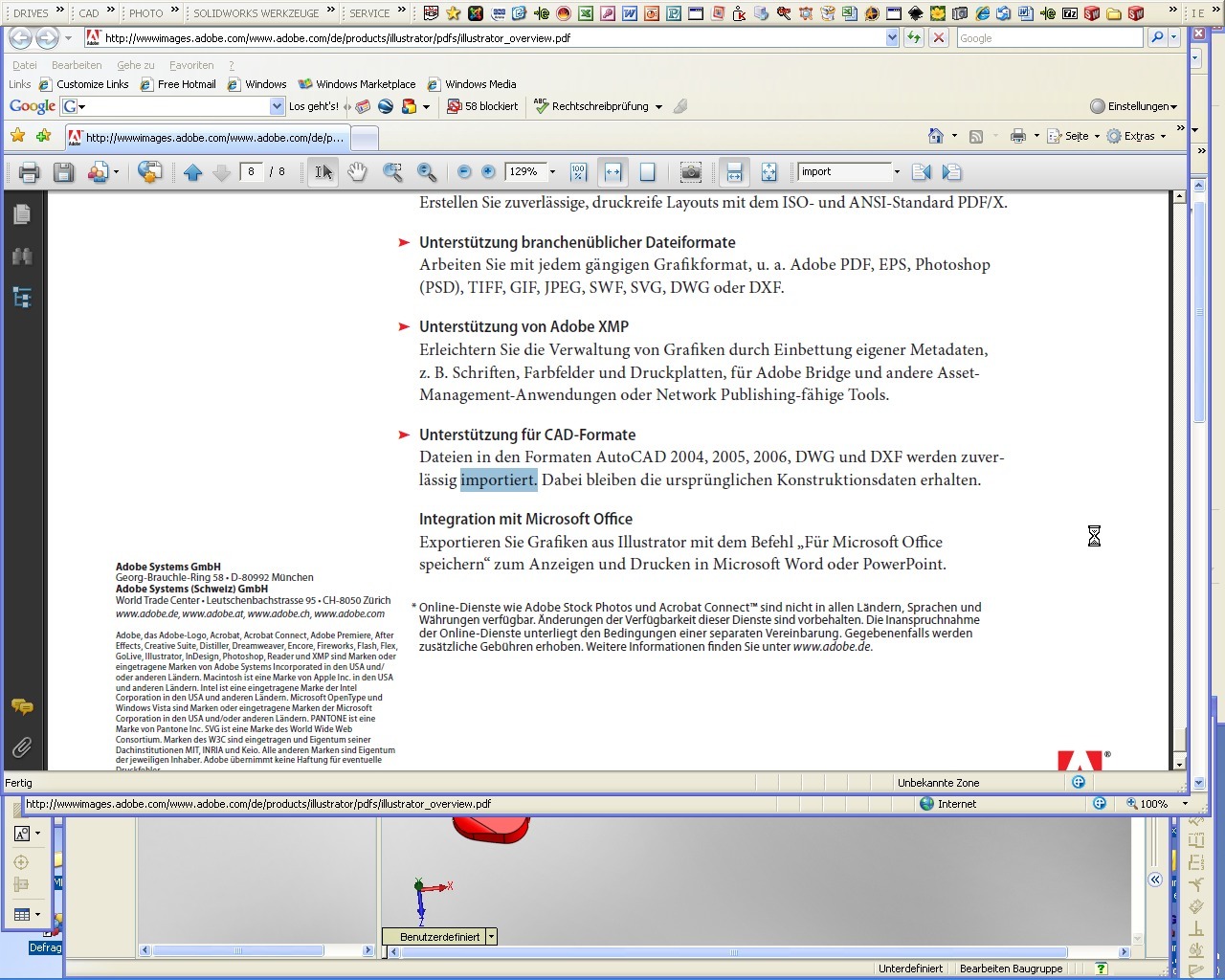The height and width of the screenshot is (980, 1225).
Task: Print the PDF with Acrobat printer icon
Action: (30, 172)
